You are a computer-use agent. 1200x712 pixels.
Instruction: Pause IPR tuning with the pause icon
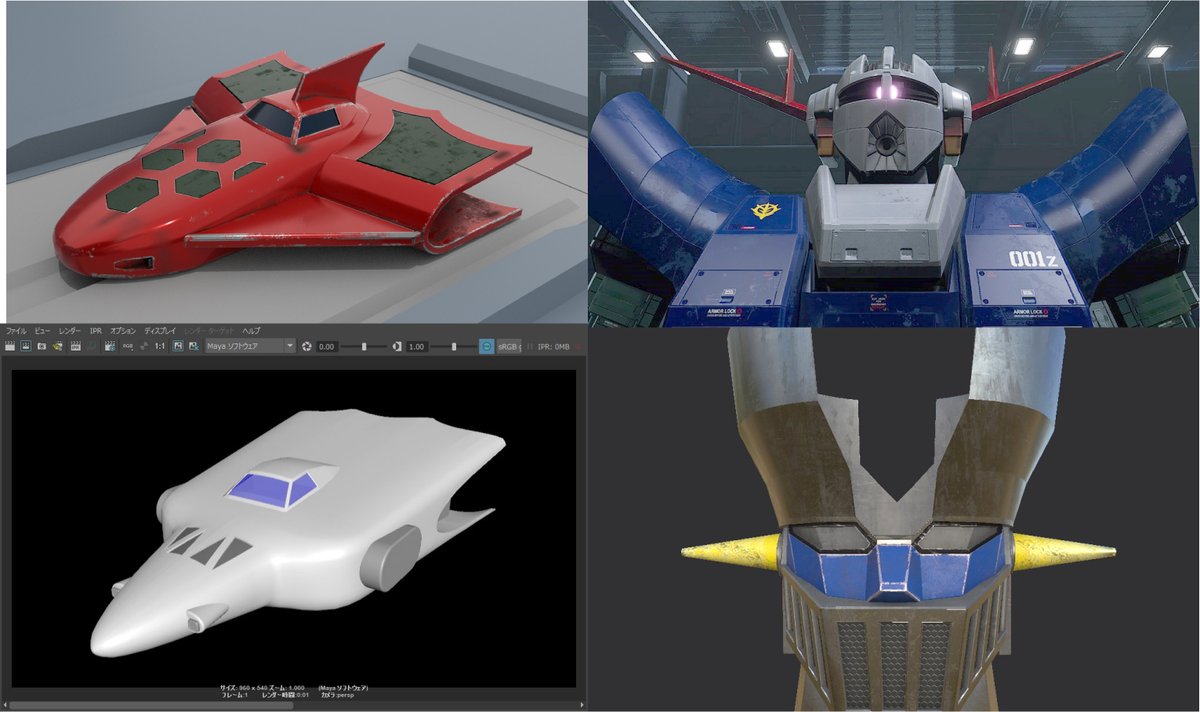(529, 346)
